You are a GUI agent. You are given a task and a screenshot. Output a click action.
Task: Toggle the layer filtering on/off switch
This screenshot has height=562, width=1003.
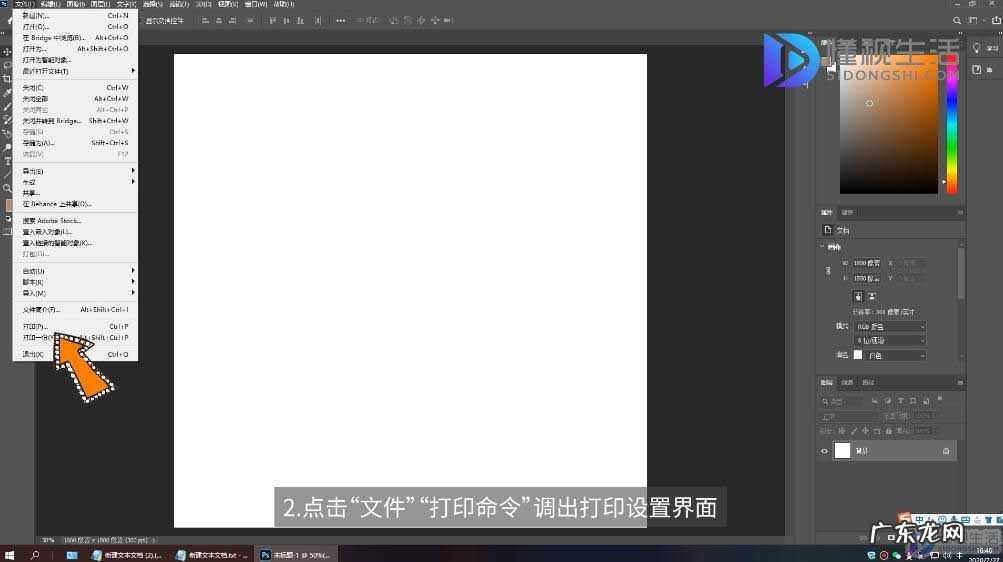click(x=940, y=399)
